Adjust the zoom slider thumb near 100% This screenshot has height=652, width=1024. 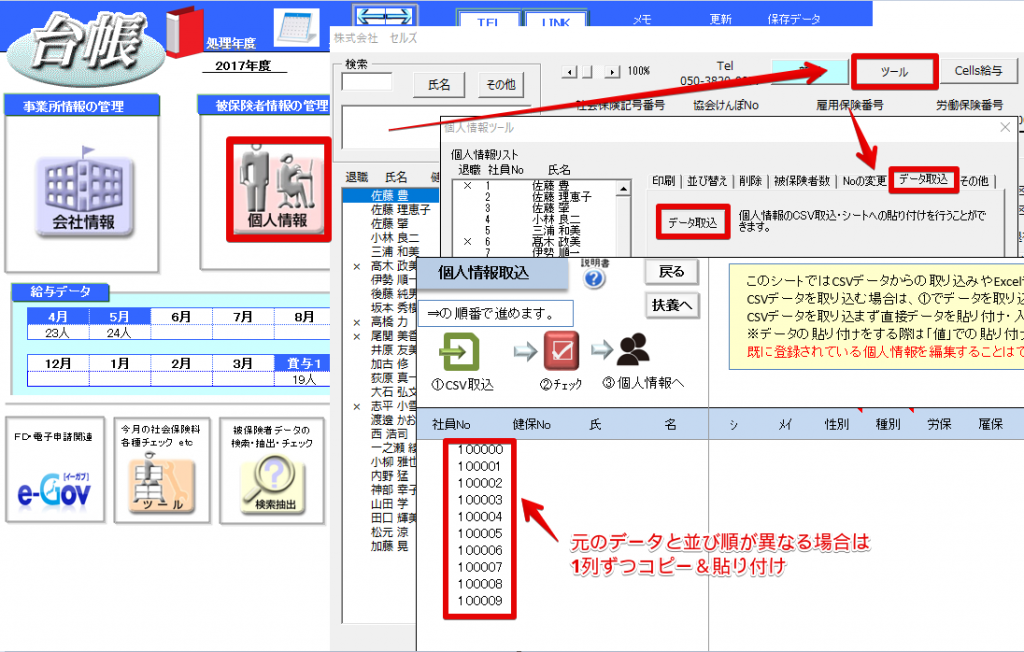(x=587, y=71)
